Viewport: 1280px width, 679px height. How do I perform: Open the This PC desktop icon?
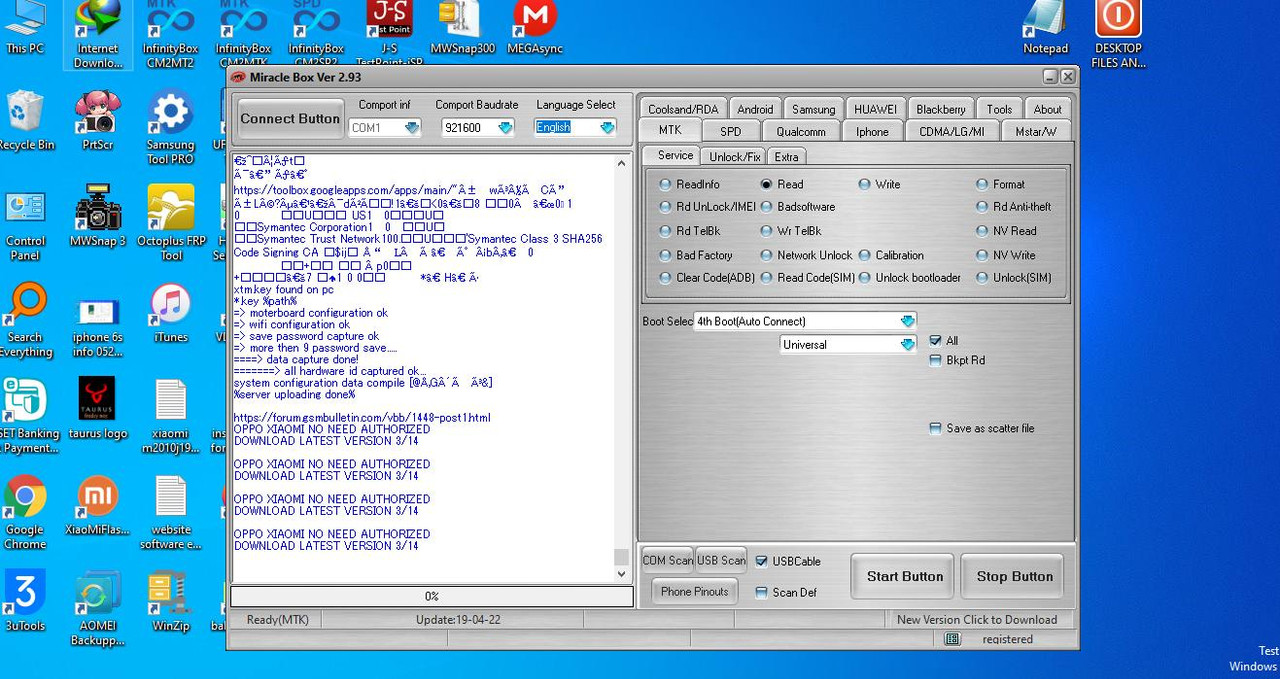click(24, 28)
